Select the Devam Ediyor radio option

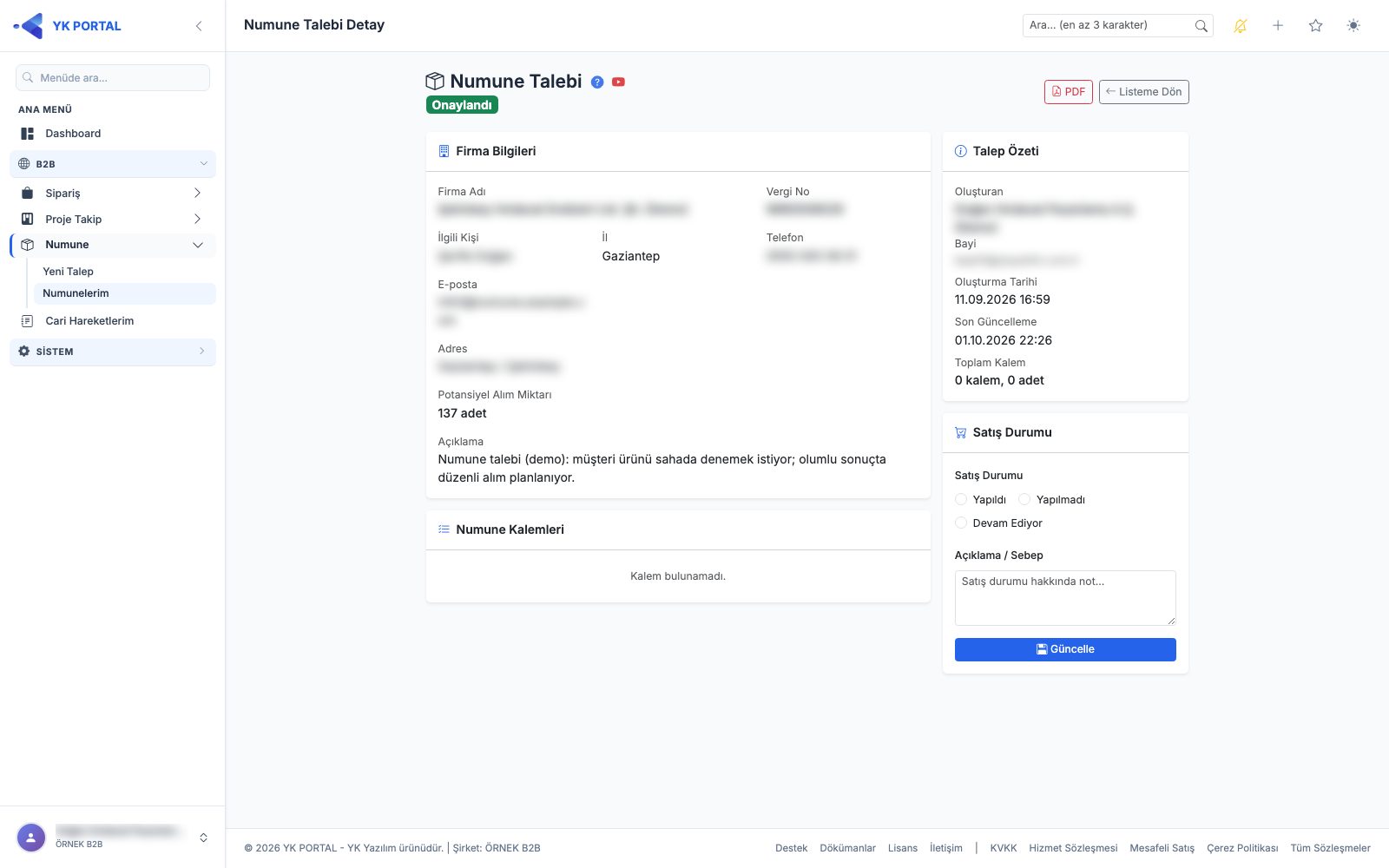click(x=961, y=523)
